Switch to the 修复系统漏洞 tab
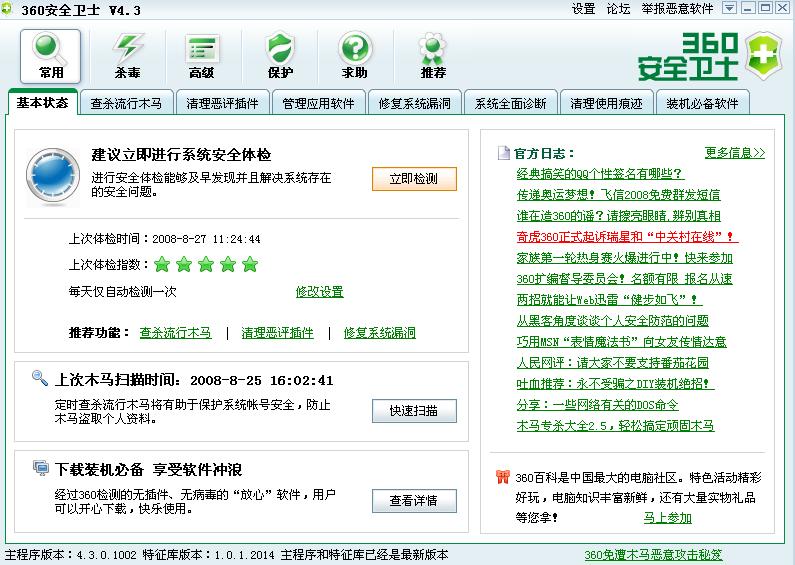 (415, 103)
